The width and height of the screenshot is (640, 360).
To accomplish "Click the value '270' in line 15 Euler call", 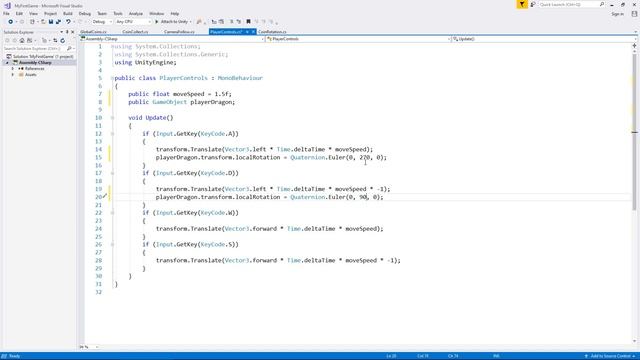I will (365, 157).
